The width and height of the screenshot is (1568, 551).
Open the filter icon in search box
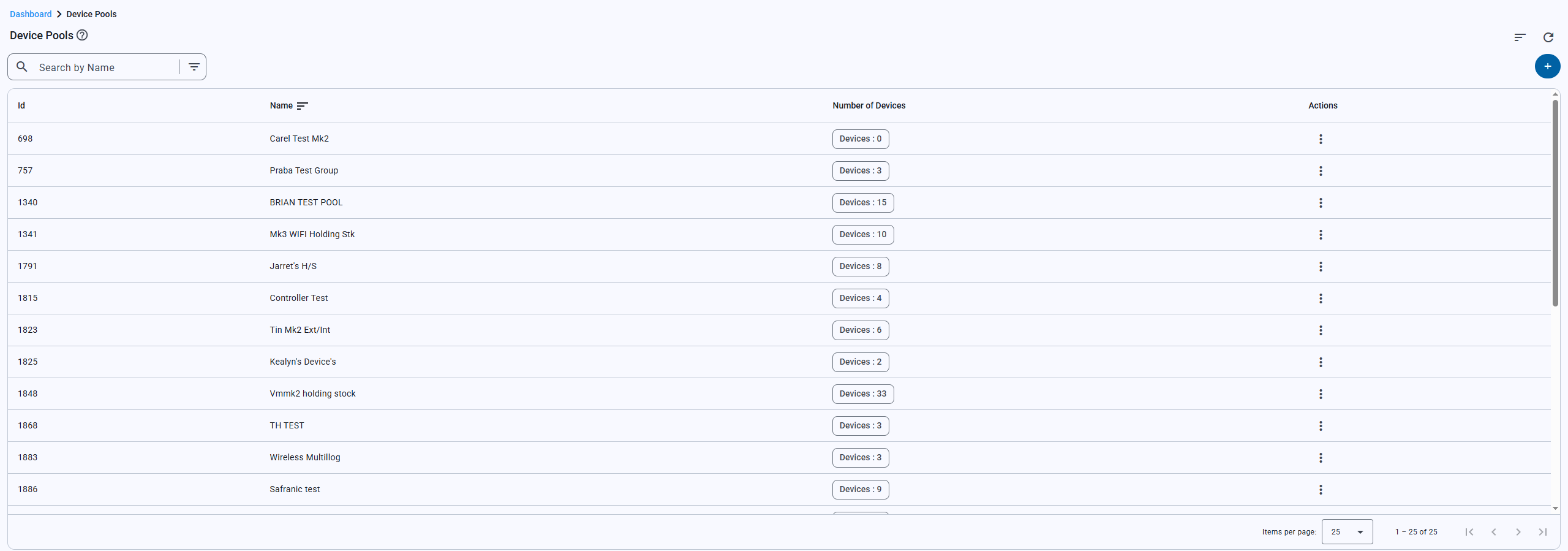click(x=194, y=67)
